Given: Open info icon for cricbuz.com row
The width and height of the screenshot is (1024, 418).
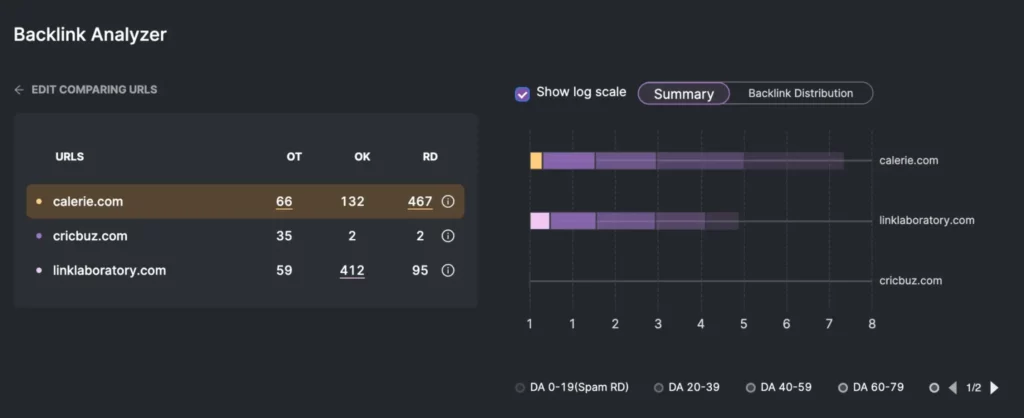Looking at the screenshot, I should tap(448, 236).
